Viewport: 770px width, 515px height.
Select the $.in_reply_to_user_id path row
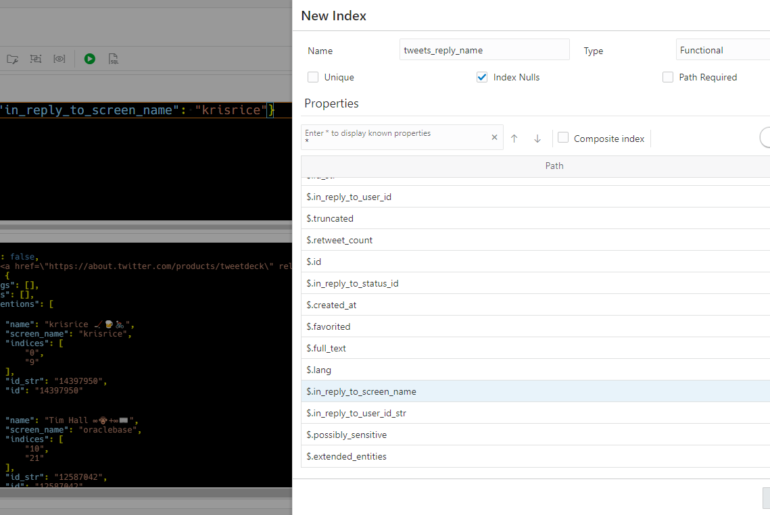tap(535, 197)
